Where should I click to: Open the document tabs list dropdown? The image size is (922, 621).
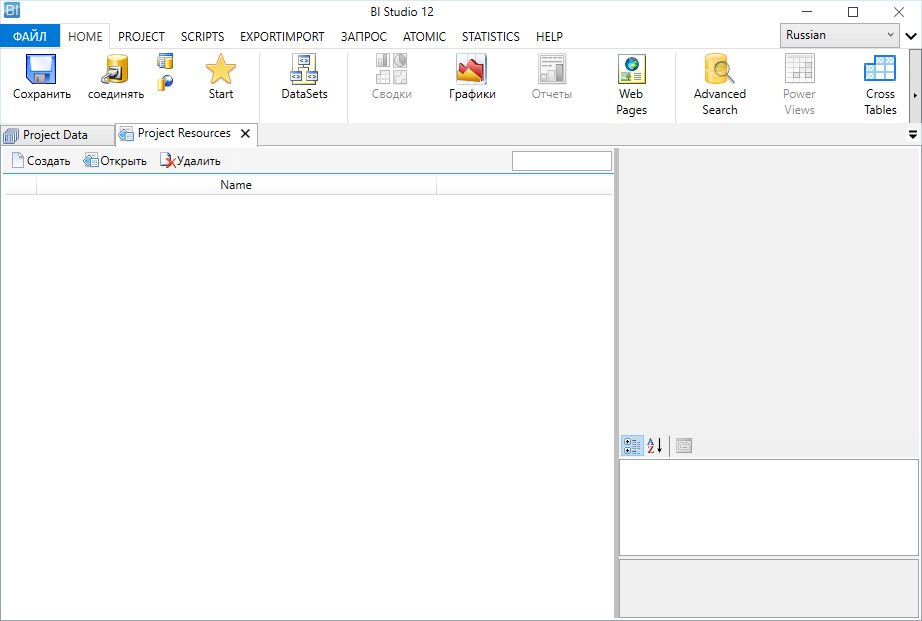913,135
